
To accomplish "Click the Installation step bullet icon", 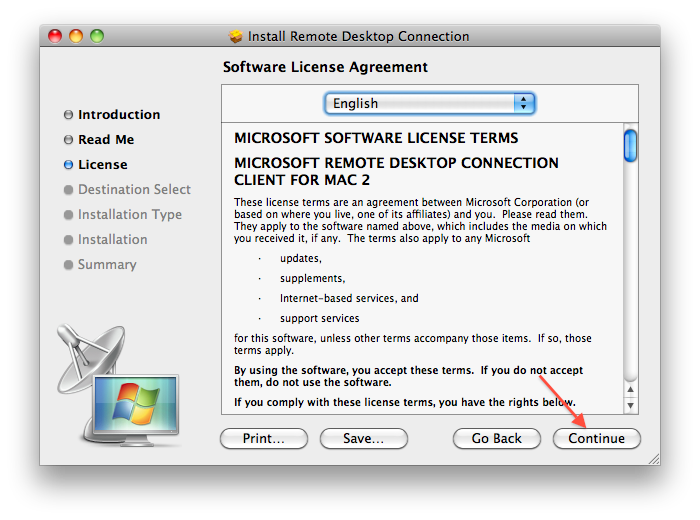I will pyautogui.click(x=68, y=240).
